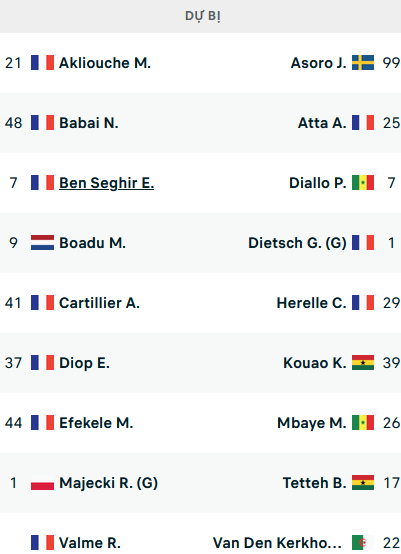Click the France flag beside Akliouche M.

coord(42,63)
